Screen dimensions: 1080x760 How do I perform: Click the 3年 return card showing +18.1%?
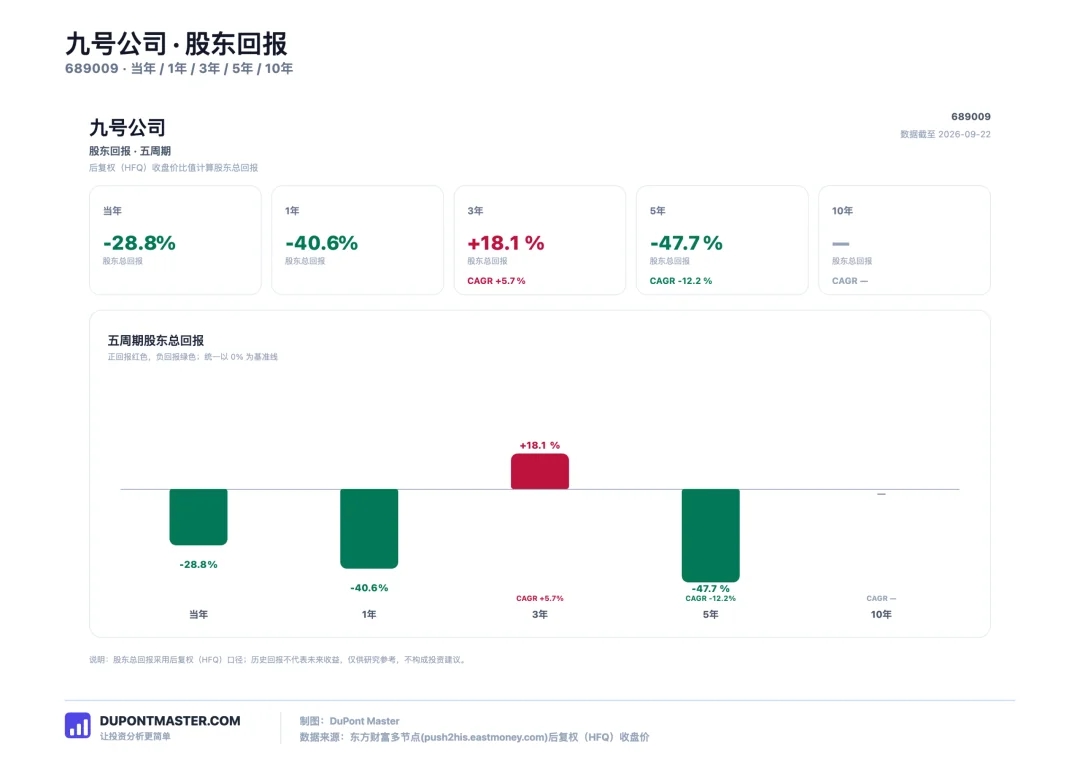tap(540, 240)
